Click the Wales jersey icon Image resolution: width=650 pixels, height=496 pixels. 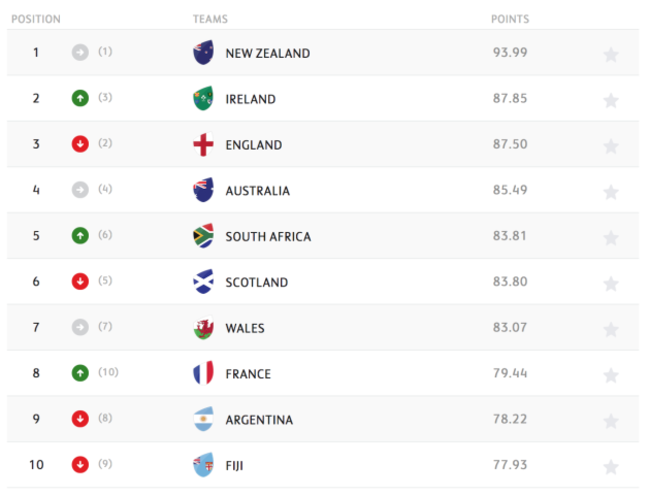[x=203, y=328]
